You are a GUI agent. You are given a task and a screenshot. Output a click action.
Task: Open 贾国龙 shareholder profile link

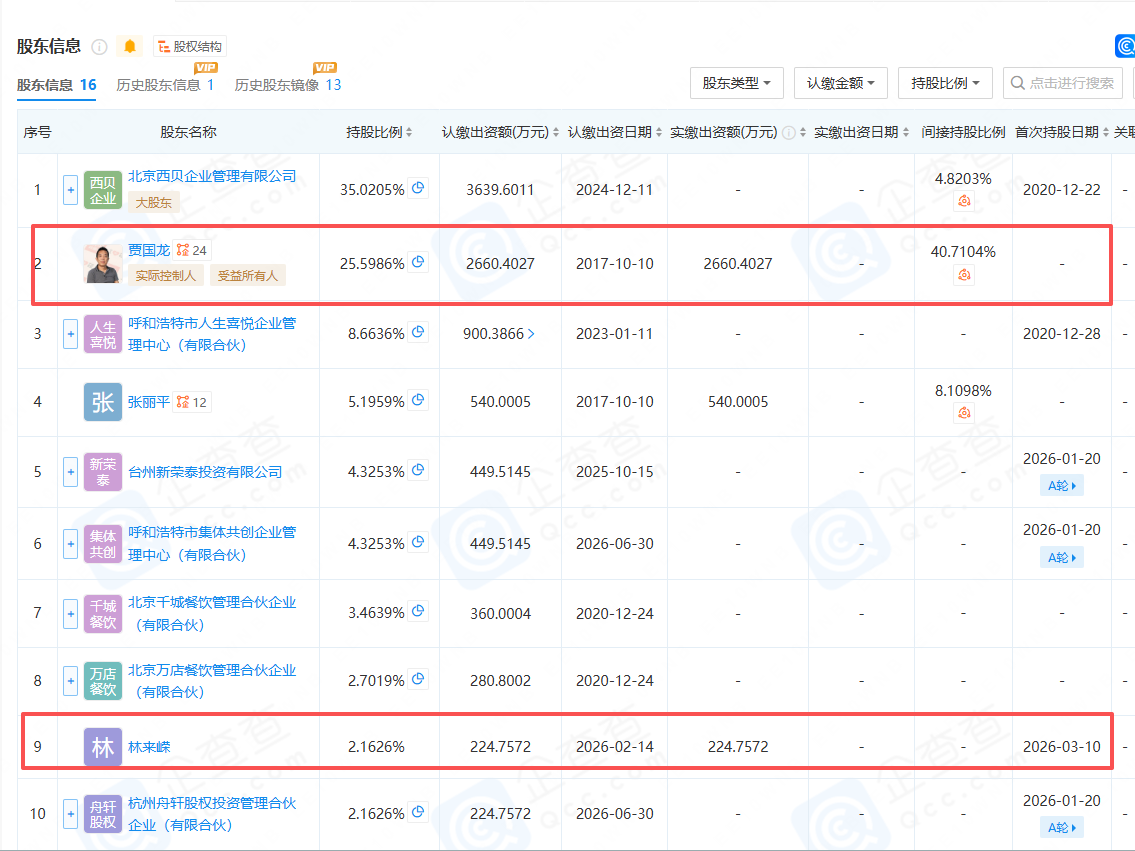coord(148,250)
